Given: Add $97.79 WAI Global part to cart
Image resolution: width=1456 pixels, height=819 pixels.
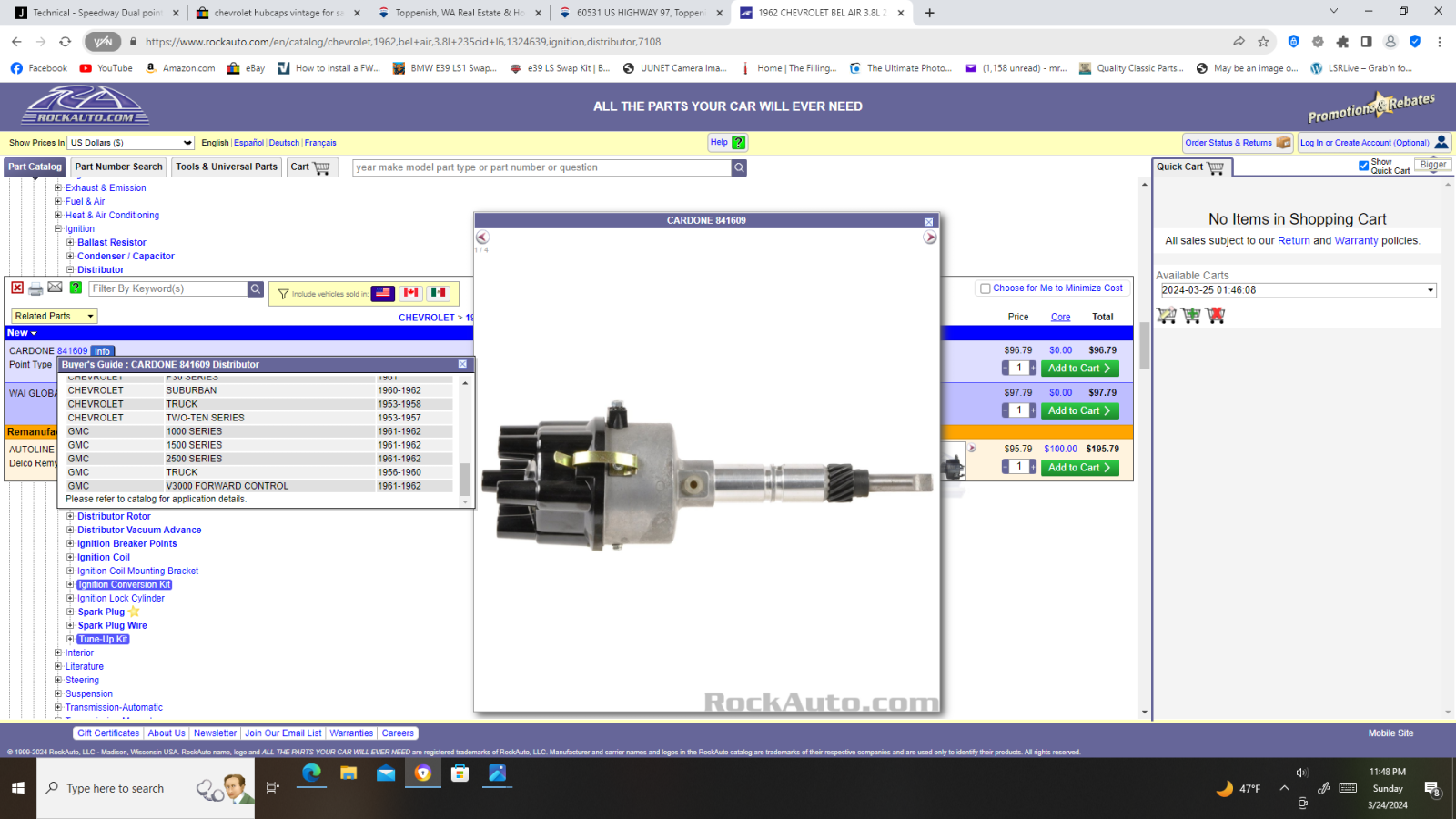Looking at the screenshot, I should click(1080, 411).
